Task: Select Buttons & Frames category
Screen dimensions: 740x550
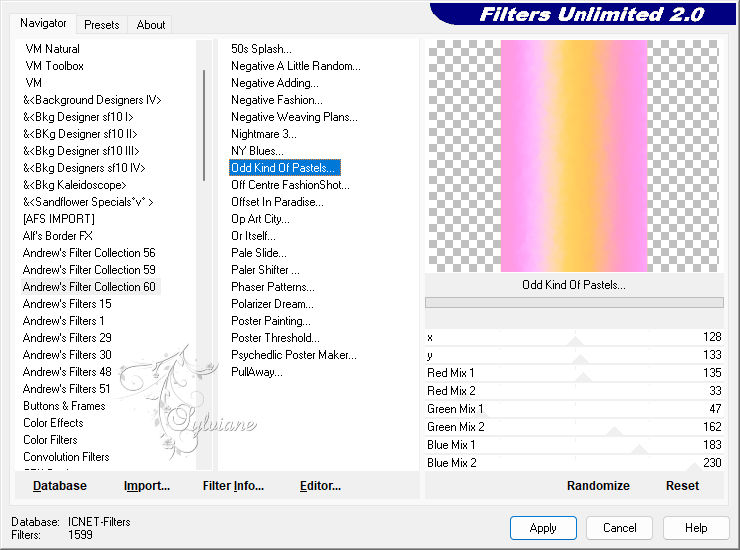Action: [64, 406]
